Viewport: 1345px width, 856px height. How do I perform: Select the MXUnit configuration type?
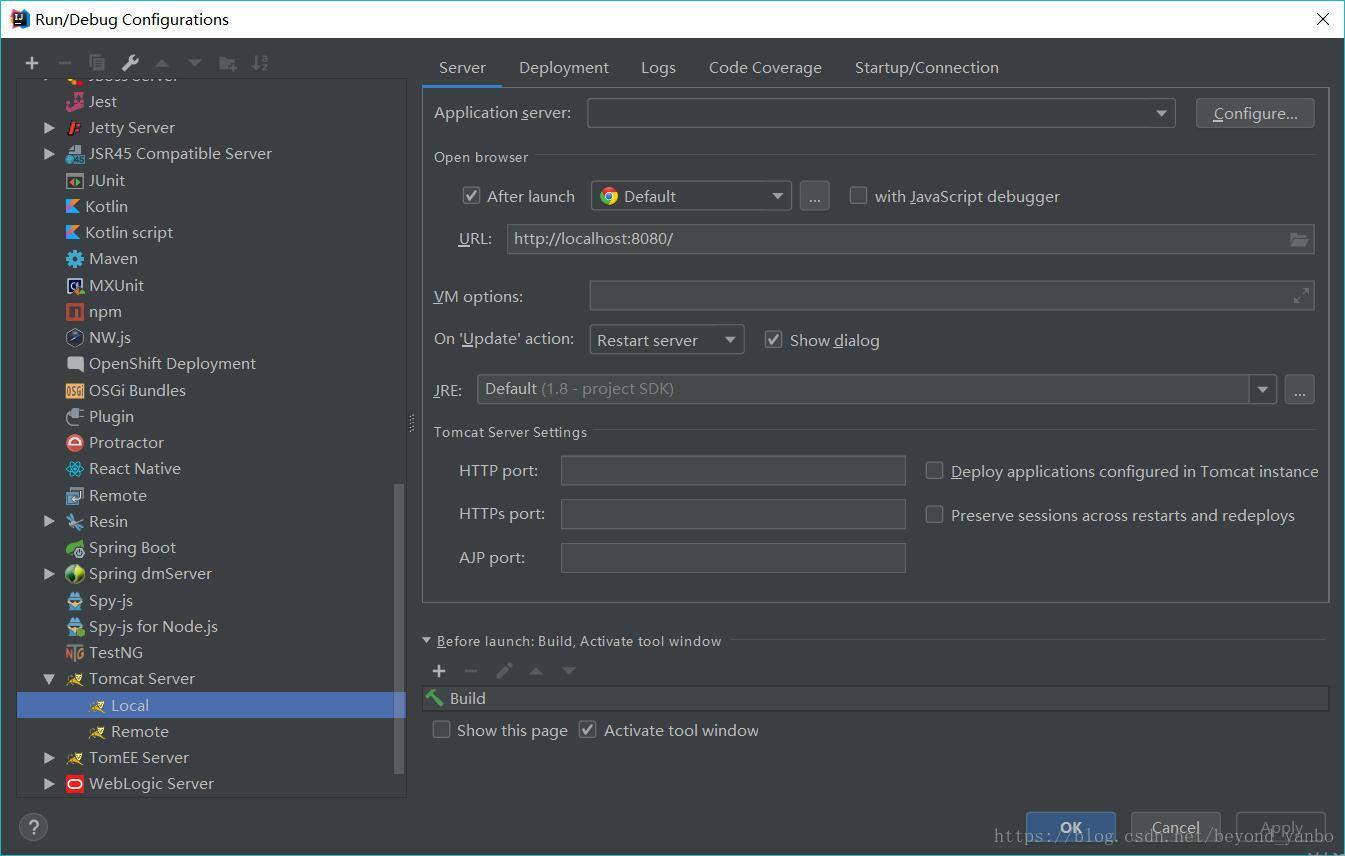point(104,285)
